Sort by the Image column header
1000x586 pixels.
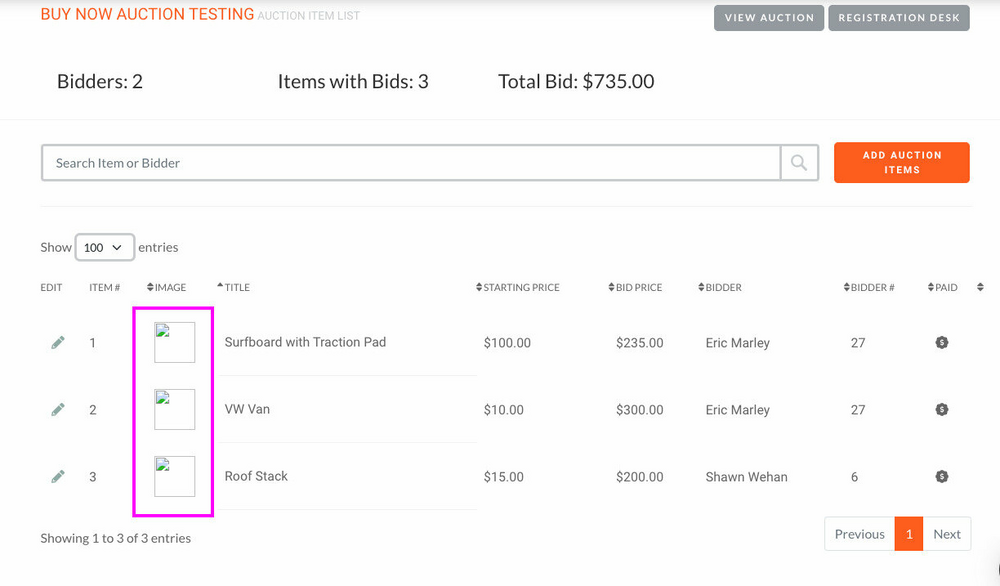[x=168, y=288]
